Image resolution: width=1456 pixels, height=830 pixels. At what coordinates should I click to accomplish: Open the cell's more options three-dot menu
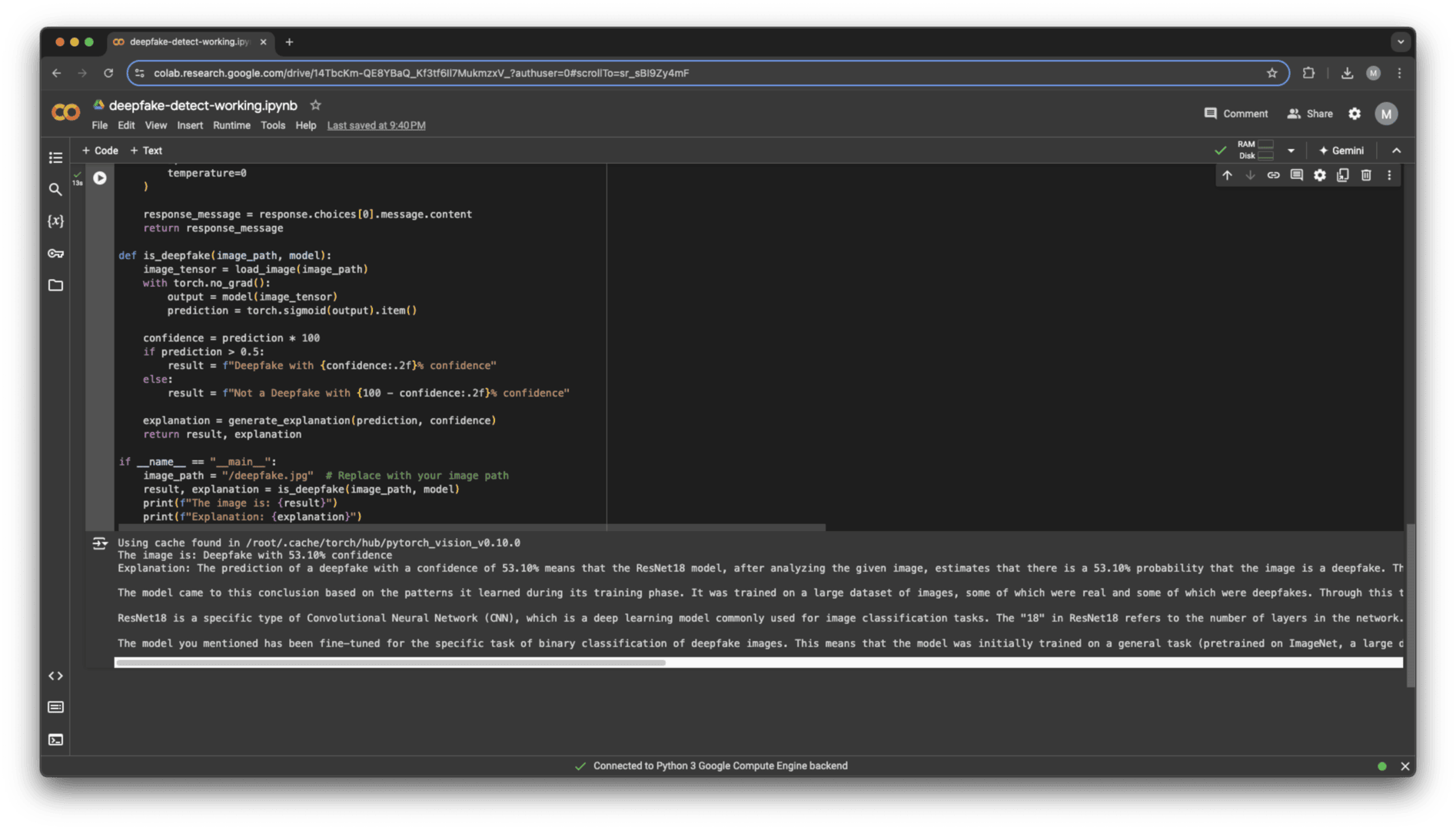pyautogui.click(x=1389, y=175)
